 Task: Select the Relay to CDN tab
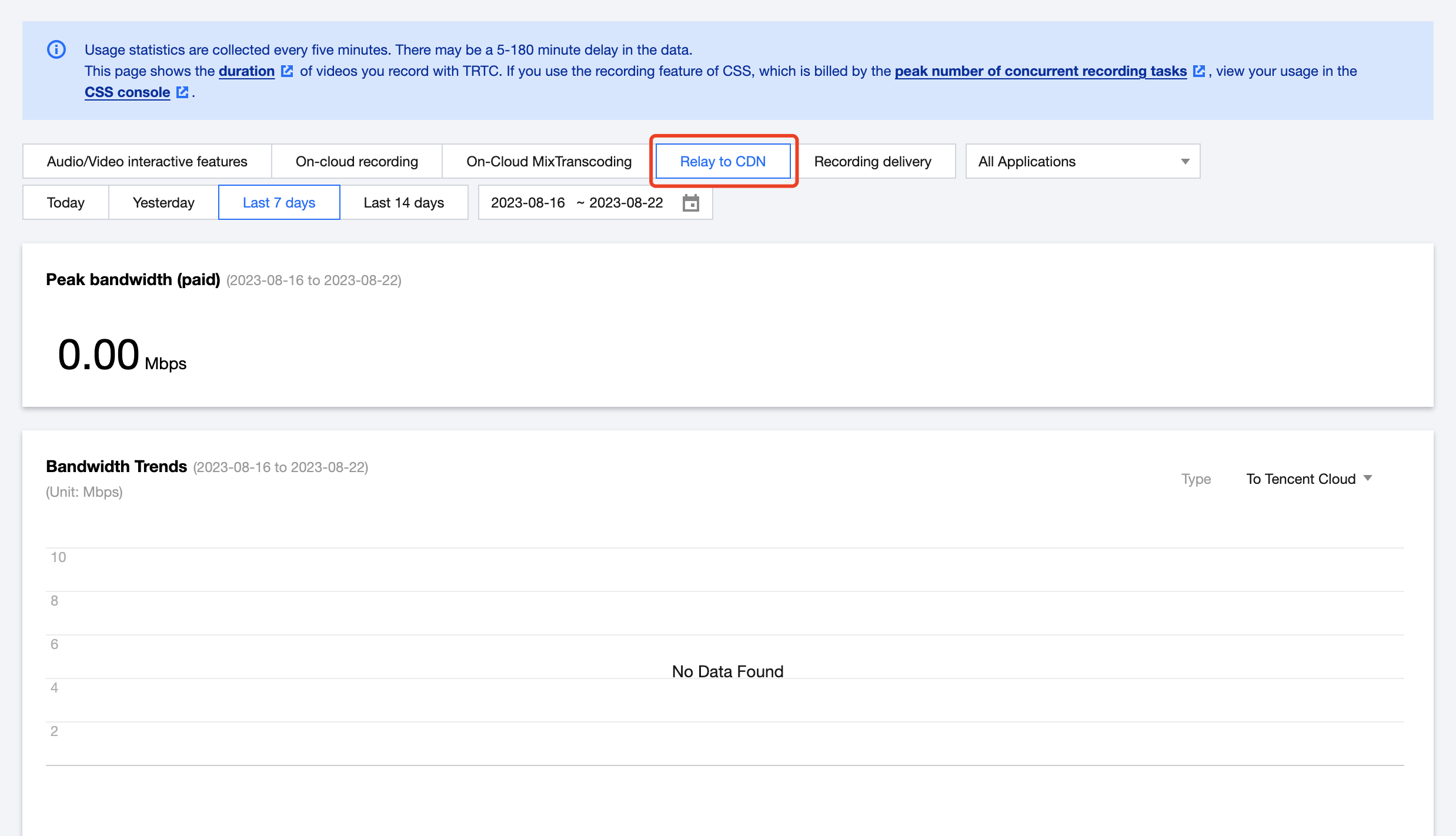coord(723,162)
